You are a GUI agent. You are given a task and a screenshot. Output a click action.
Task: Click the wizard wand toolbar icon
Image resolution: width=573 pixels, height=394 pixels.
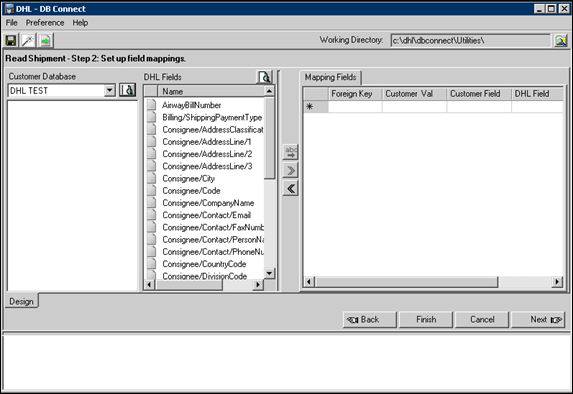(x=28, y=40)
